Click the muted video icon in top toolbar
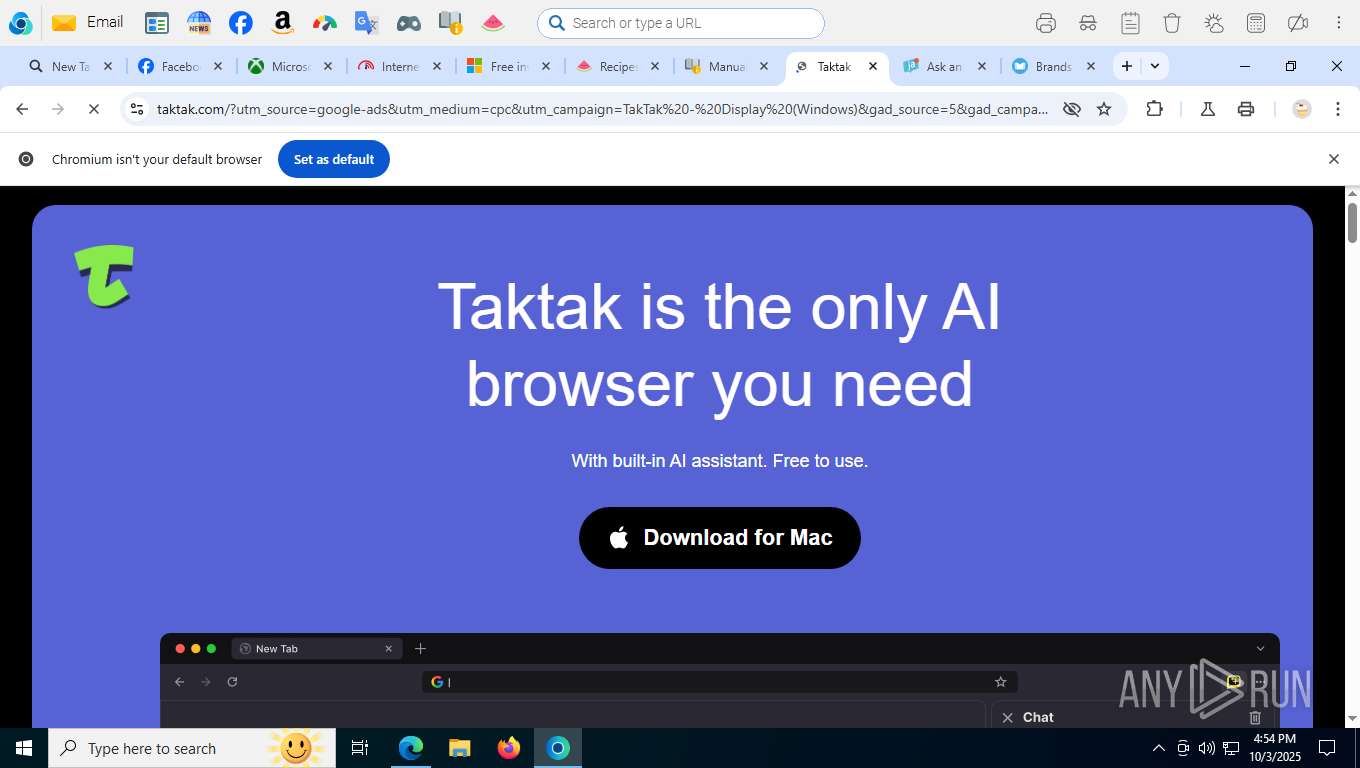Viewport: 1360px width, 768px height. click(x=1298, y=23)
